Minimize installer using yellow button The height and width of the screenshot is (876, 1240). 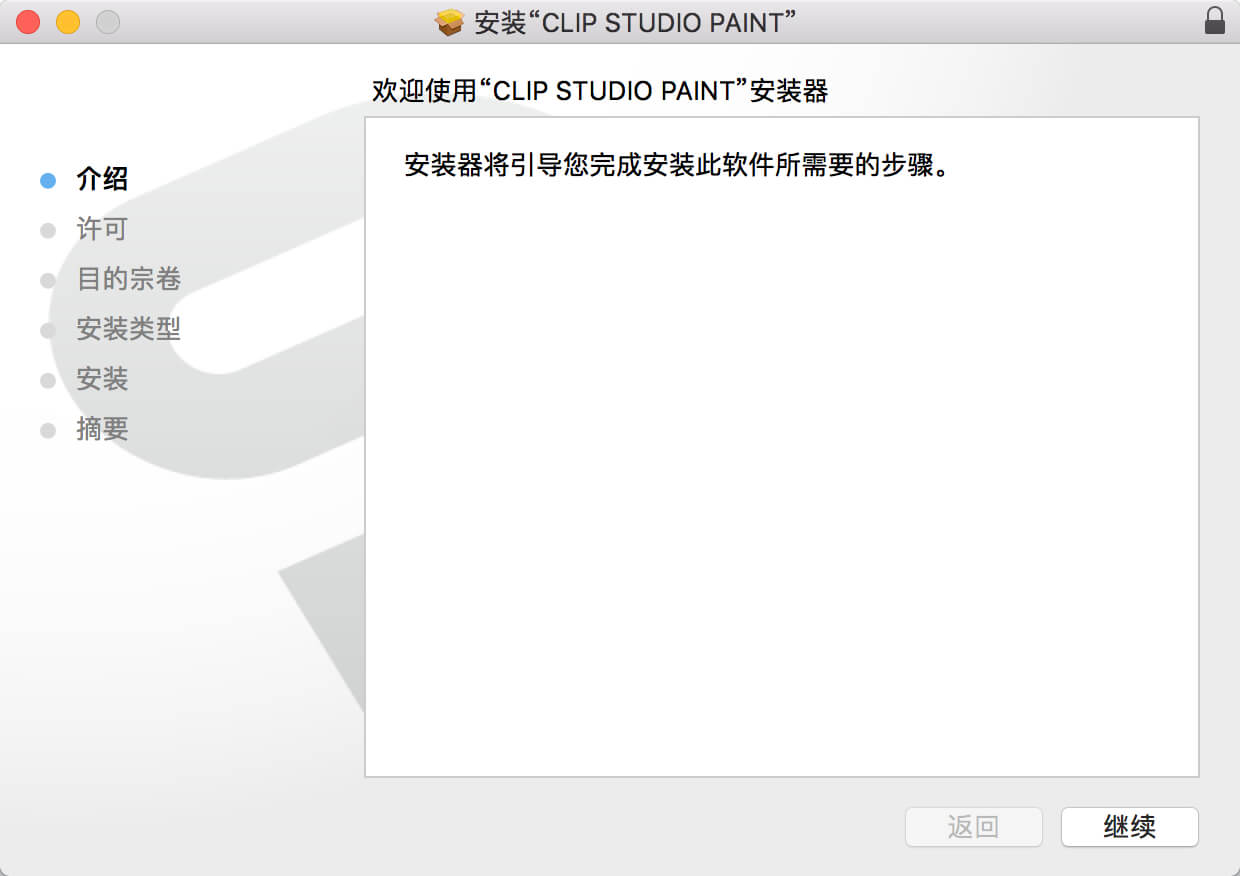[x=68, y=21]
